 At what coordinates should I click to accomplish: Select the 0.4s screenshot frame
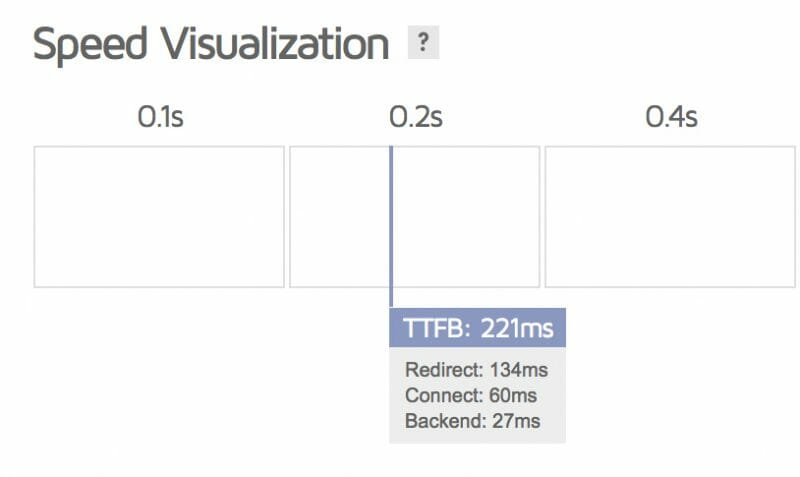click(x=669, y=217)
